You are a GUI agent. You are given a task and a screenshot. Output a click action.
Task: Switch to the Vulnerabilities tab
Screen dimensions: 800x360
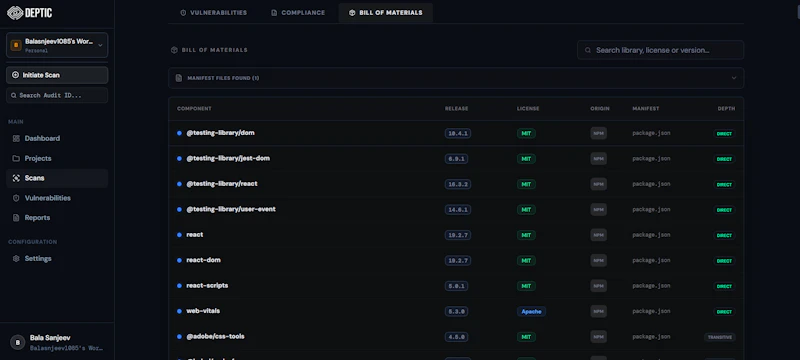point(213,13)
